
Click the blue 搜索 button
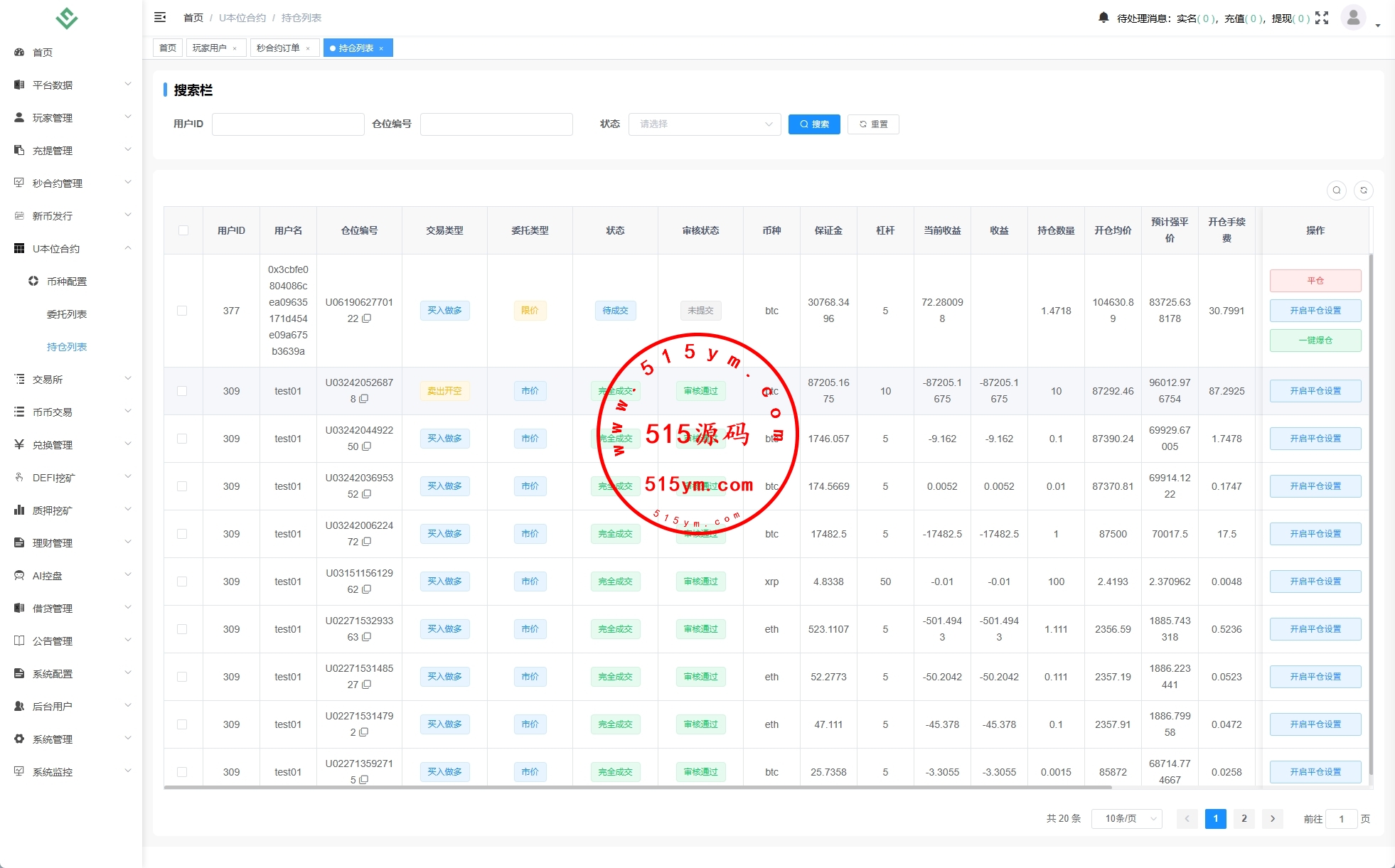(814, 124)
